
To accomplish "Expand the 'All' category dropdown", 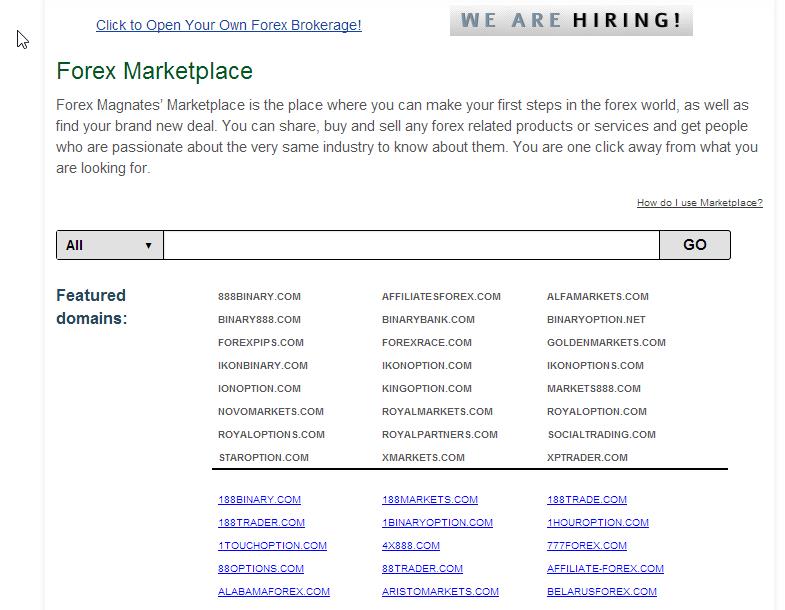I will [x=109, y=245].
